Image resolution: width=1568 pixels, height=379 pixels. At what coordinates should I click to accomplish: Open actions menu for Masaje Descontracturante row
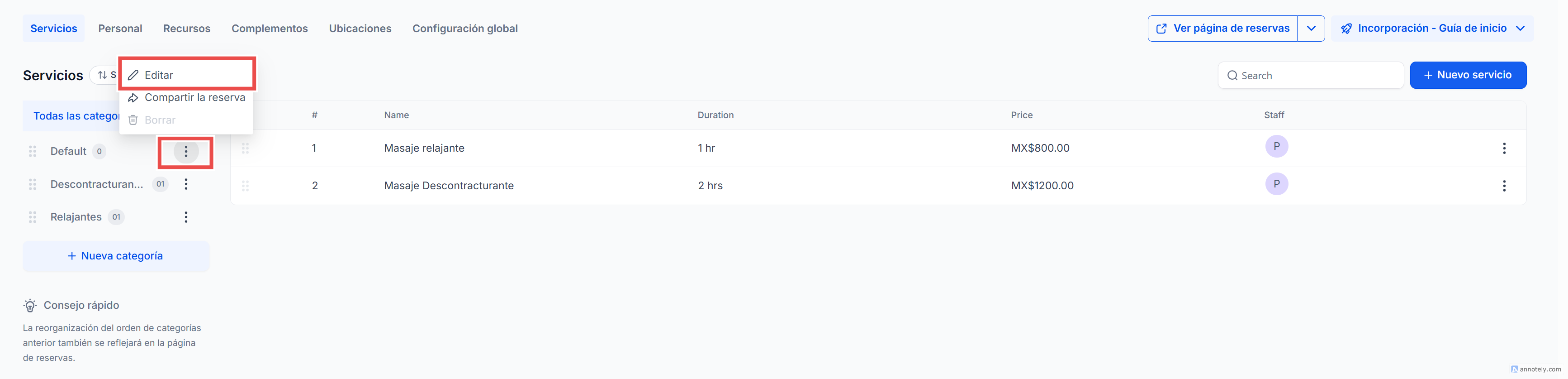click(x=1503, y=186)
